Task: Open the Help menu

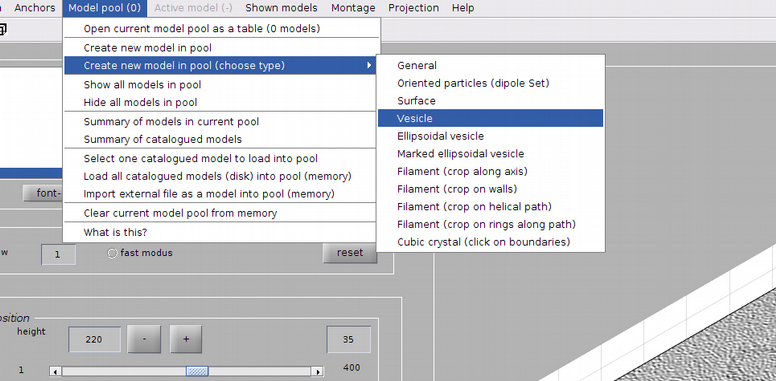Action: (x=463, y=8)
